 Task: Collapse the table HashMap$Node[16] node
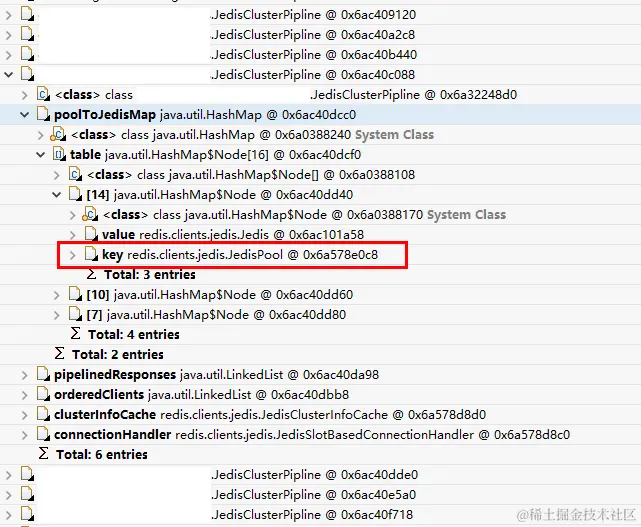40,155
